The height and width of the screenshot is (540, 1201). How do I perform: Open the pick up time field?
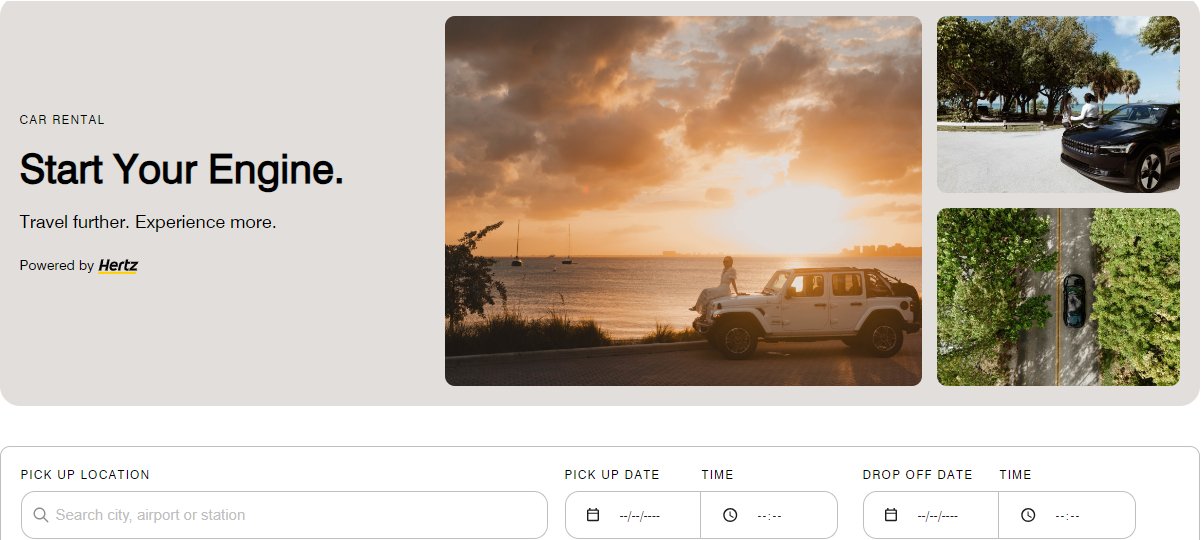769,515
